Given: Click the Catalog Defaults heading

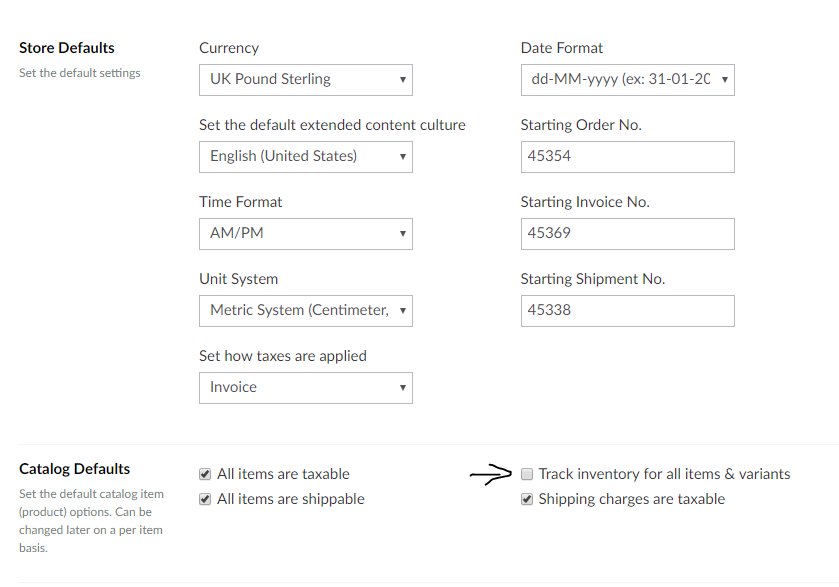Looking at the screenshot, I should [x=74, y=469].
